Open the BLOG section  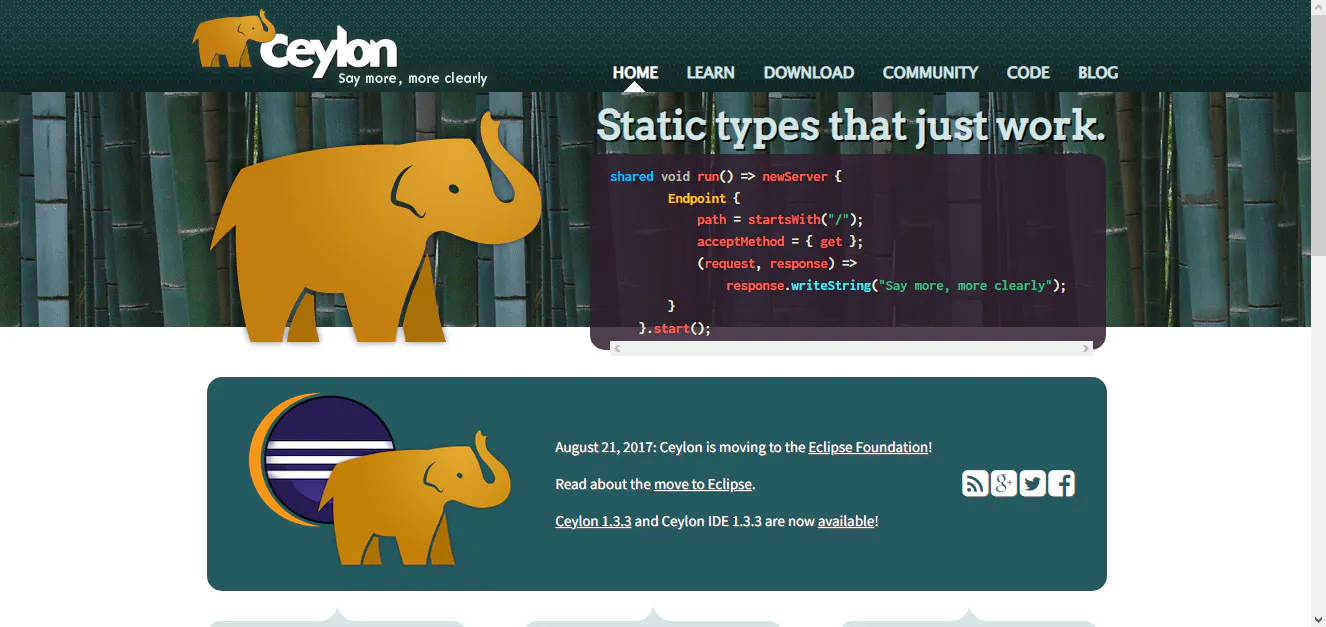click(1097, 72)
